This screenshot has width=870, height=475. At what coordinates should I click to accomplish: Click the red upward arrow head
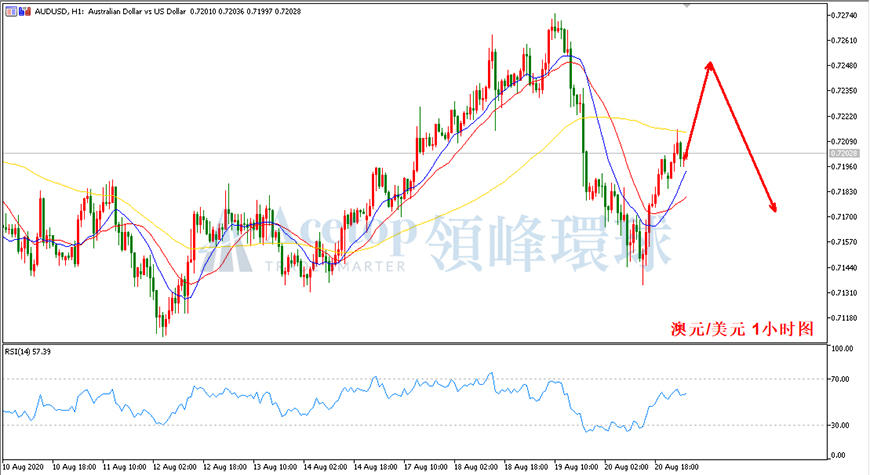709,65
